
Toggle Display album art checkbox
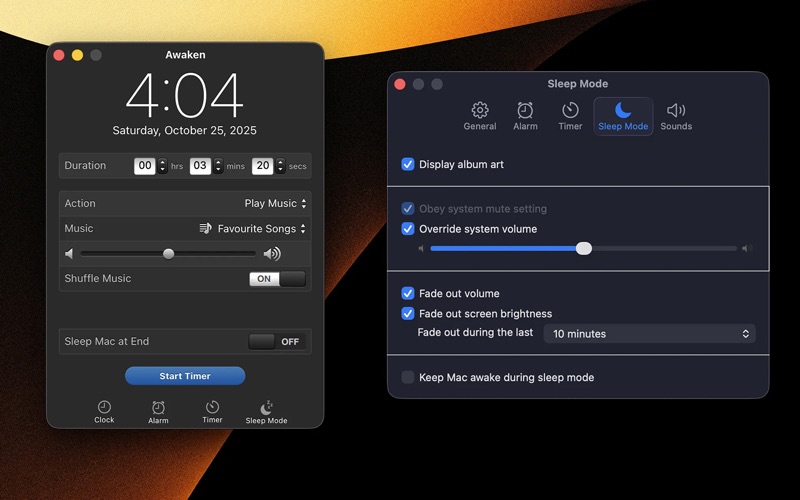408,164
